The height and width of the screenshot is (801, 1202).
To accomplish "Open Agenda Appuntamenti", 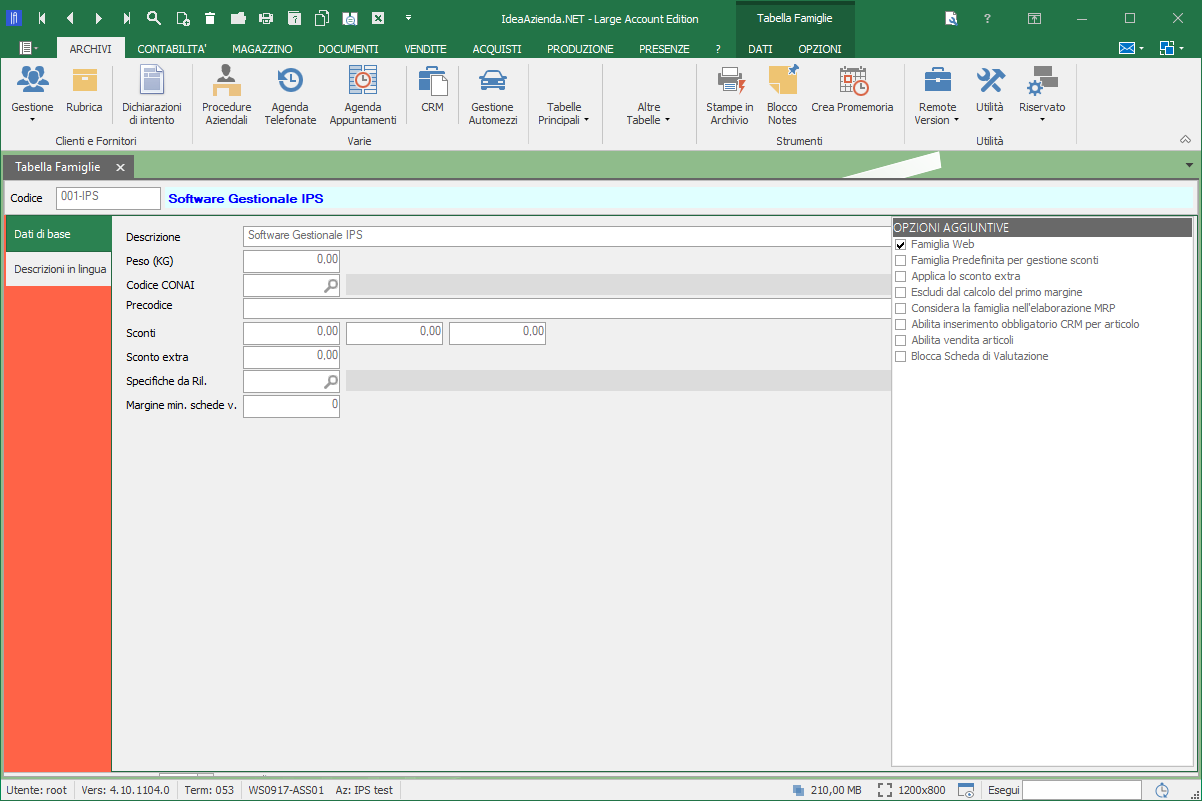I will pyautogui.click(x=363, y=95).
